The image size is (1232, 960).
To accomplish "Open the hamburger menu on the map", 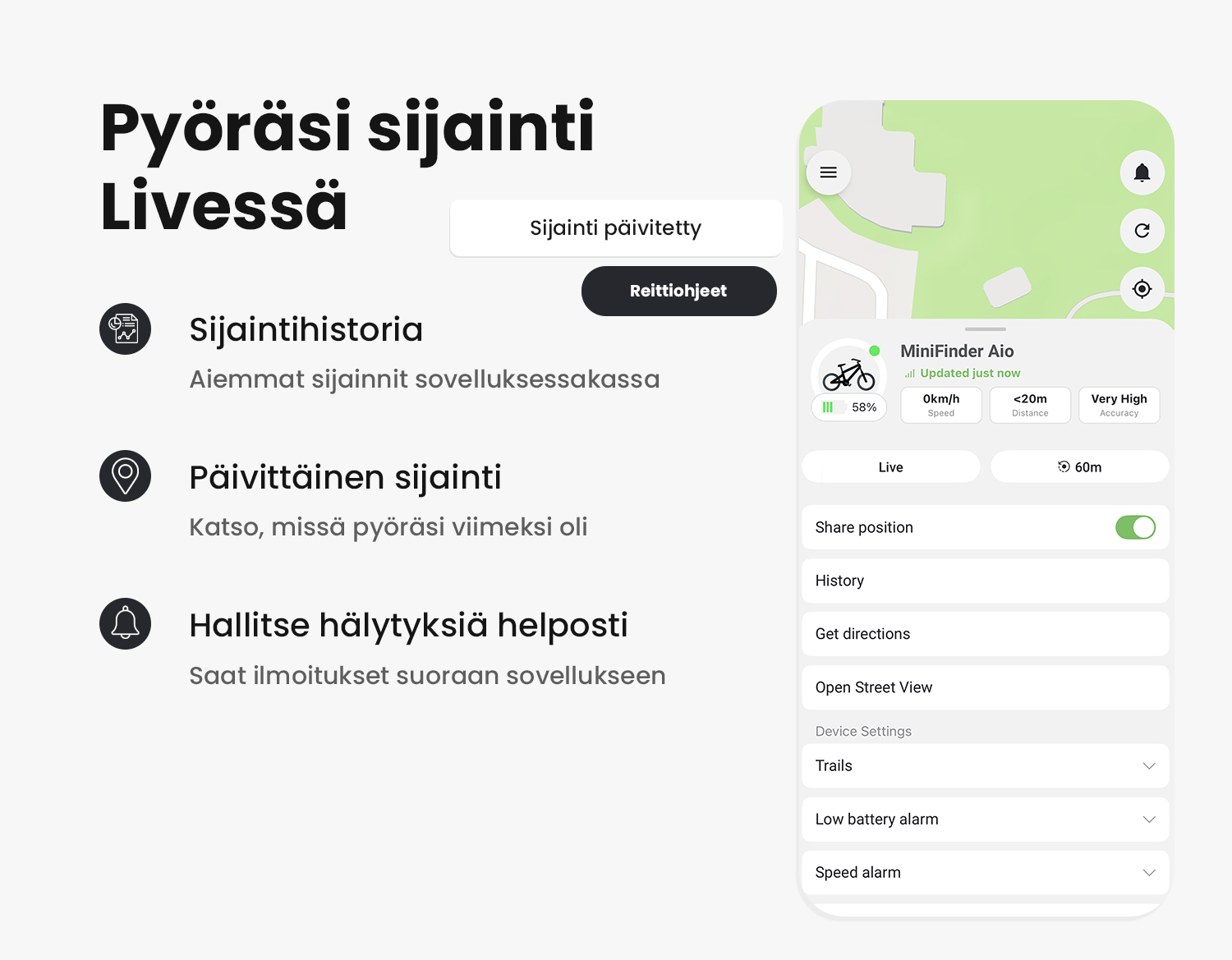I will click(x=828, y=172).
